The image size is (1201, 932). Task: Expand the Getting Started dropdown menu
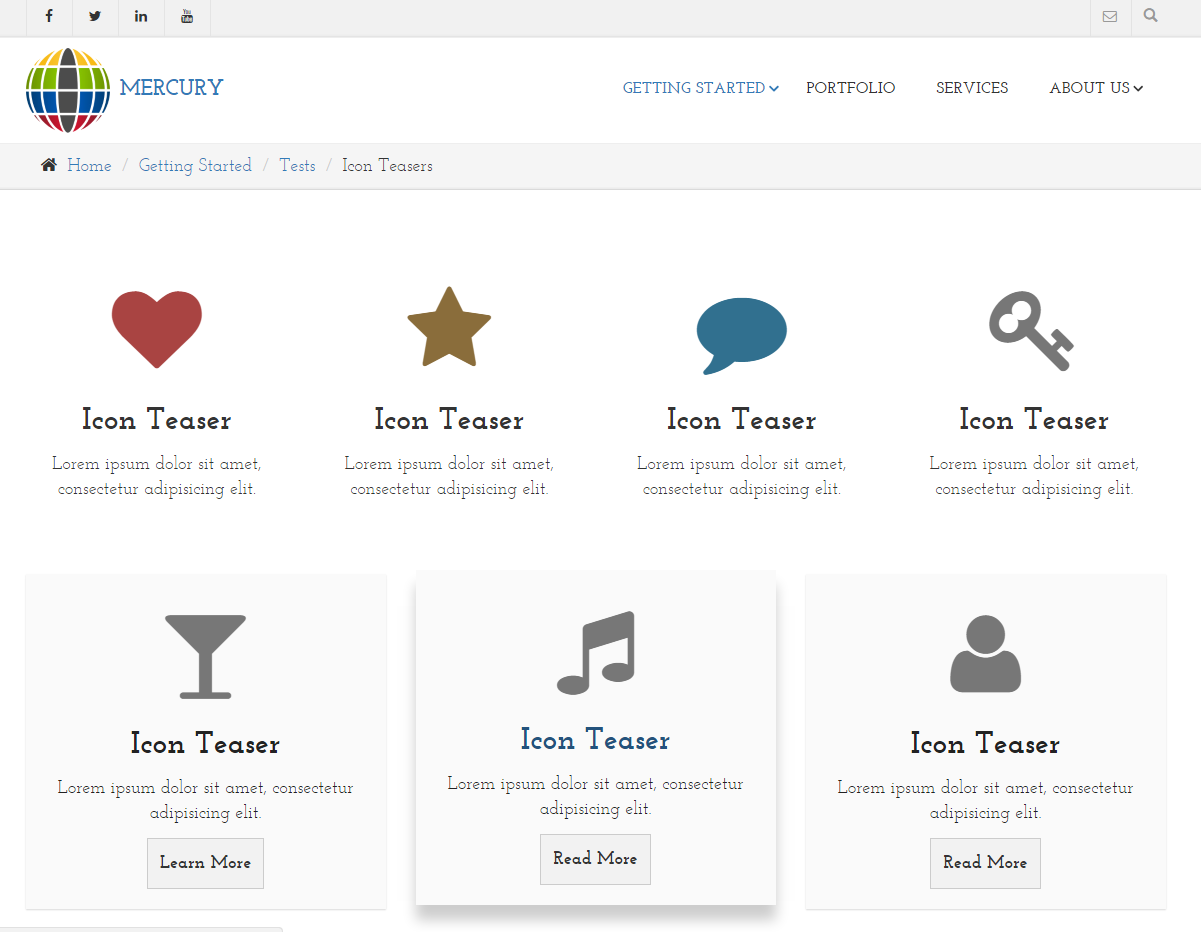[x=700, y=88]
